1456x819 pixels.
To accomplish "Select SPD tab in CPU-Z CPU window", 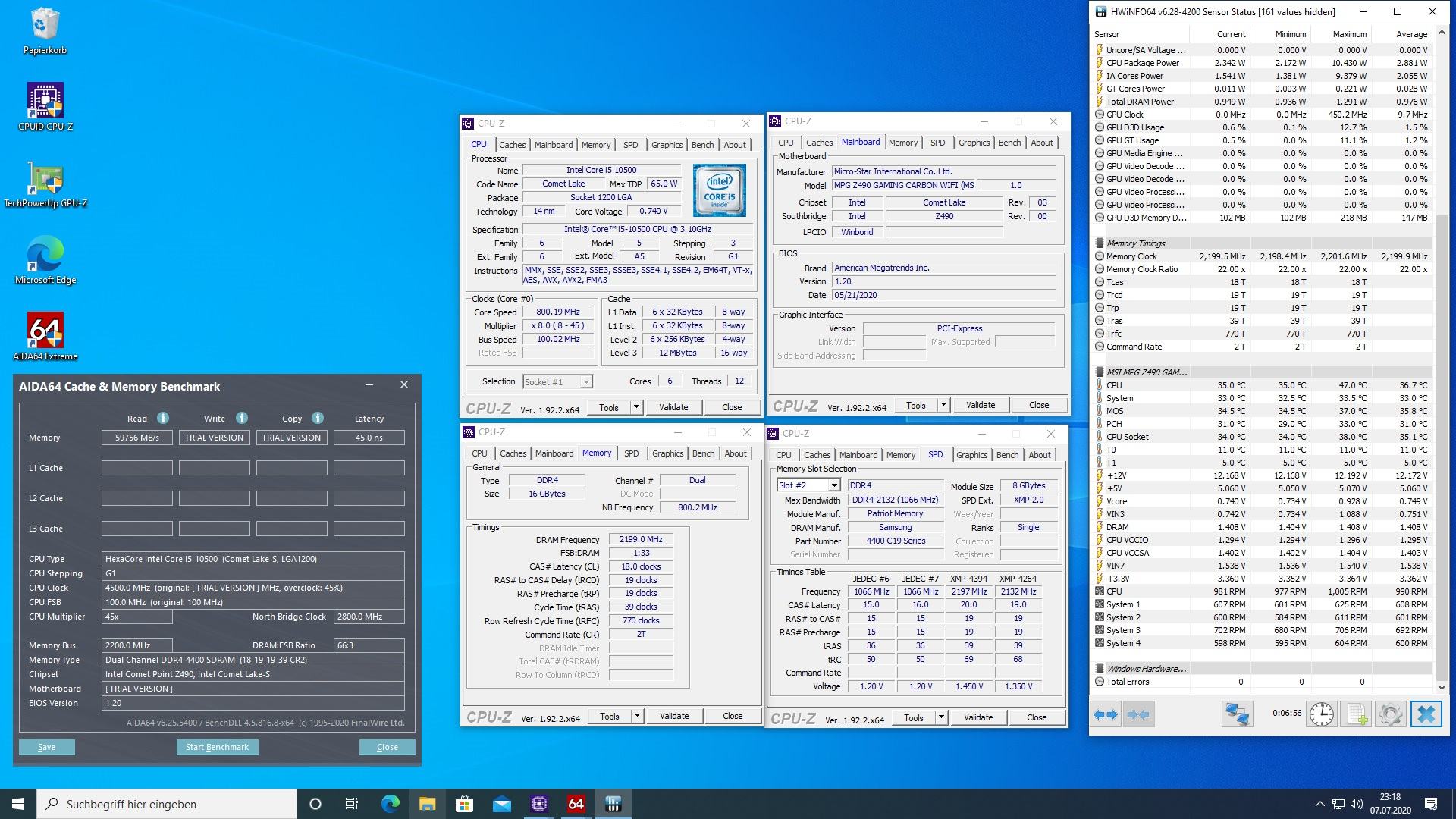I will coord(630,145).
